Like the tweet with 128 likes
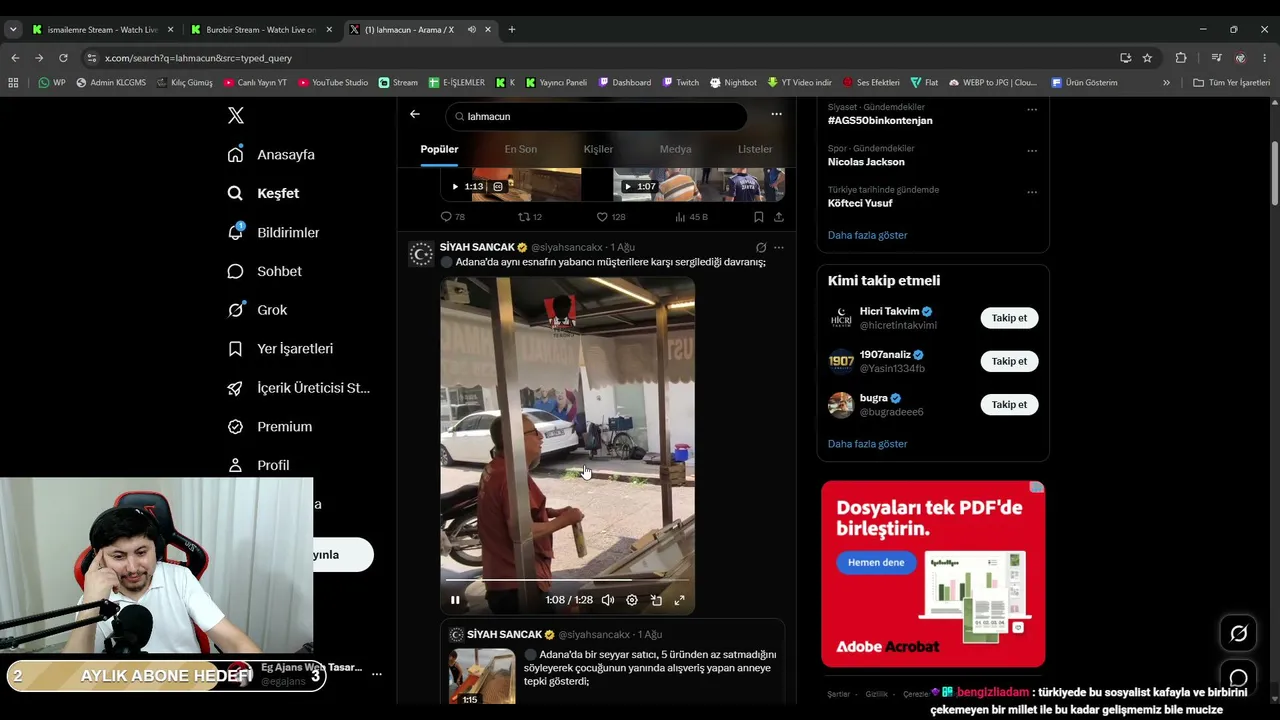 pos(610,217)
